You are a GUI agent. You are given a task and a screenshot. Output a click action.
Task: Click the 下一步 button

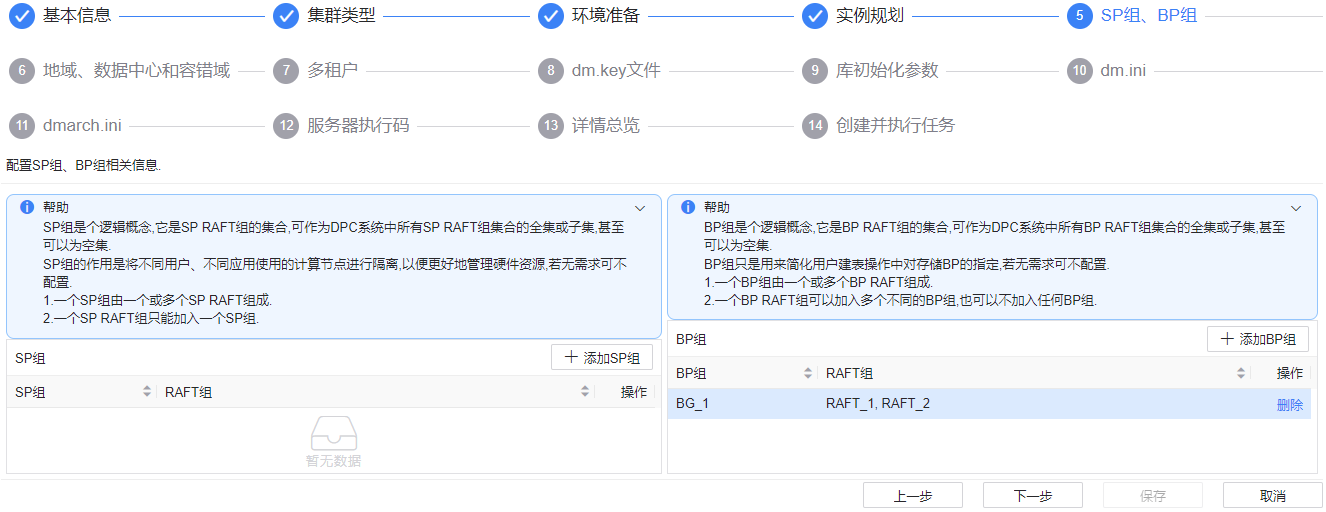click(x=1033, y=496)
